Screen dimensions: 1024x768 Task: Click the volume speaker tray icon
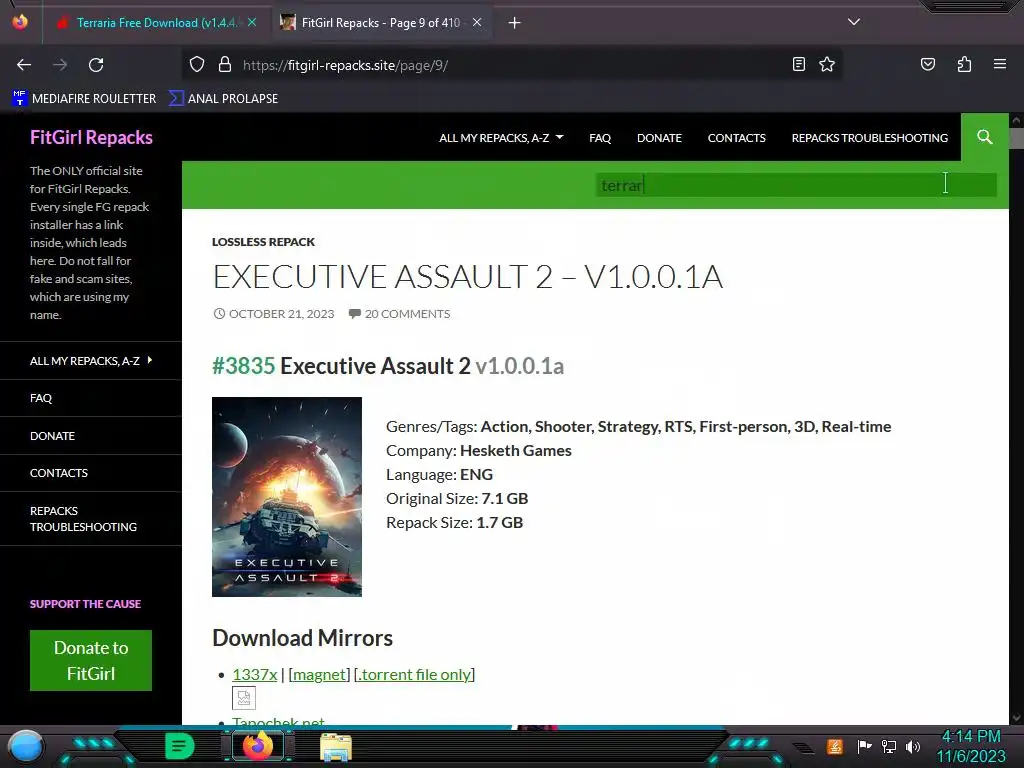pyautogui.click(x=912, y=746)
